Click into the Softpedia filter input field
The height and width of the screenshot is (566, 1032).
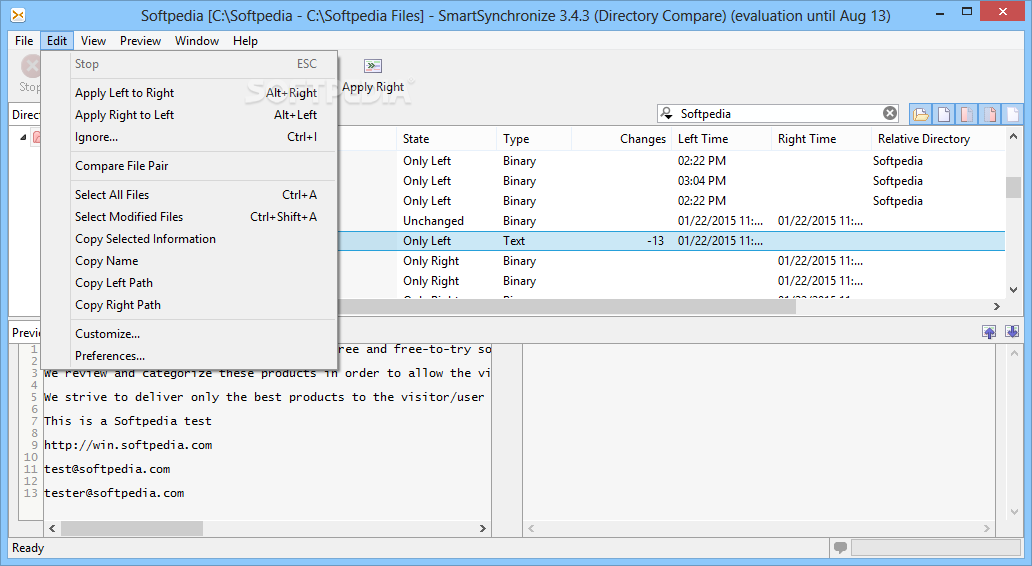(x=779, y=113)
